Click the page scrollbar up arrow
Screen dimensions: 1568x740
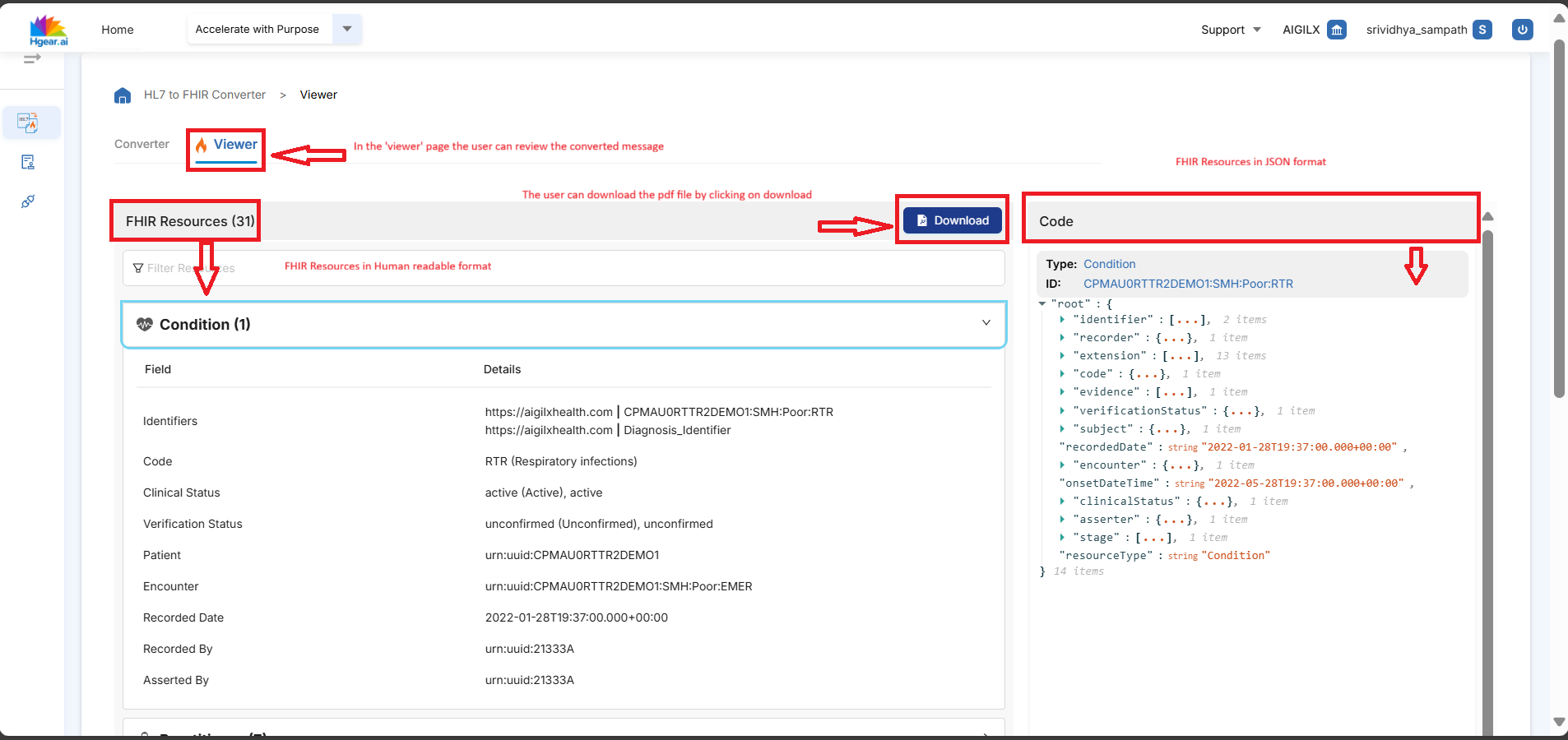coord(1559,18)
